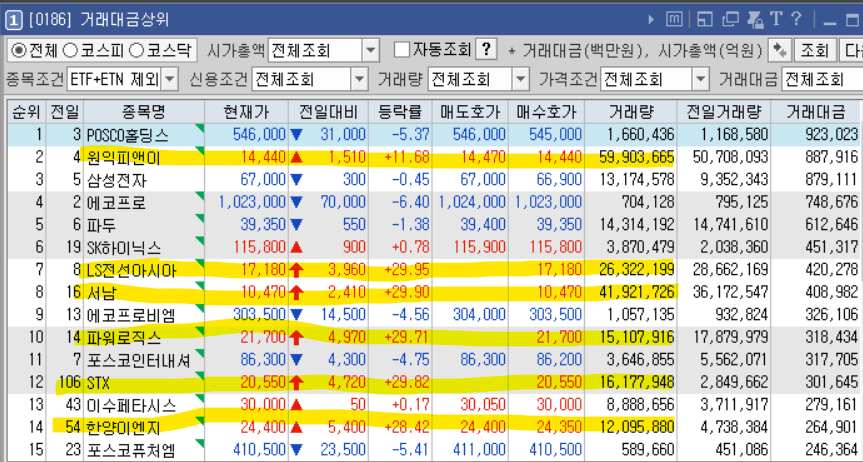Click the 41,921,726 volume cell
This screenshot has height=462, width=863.
[636, 292]
